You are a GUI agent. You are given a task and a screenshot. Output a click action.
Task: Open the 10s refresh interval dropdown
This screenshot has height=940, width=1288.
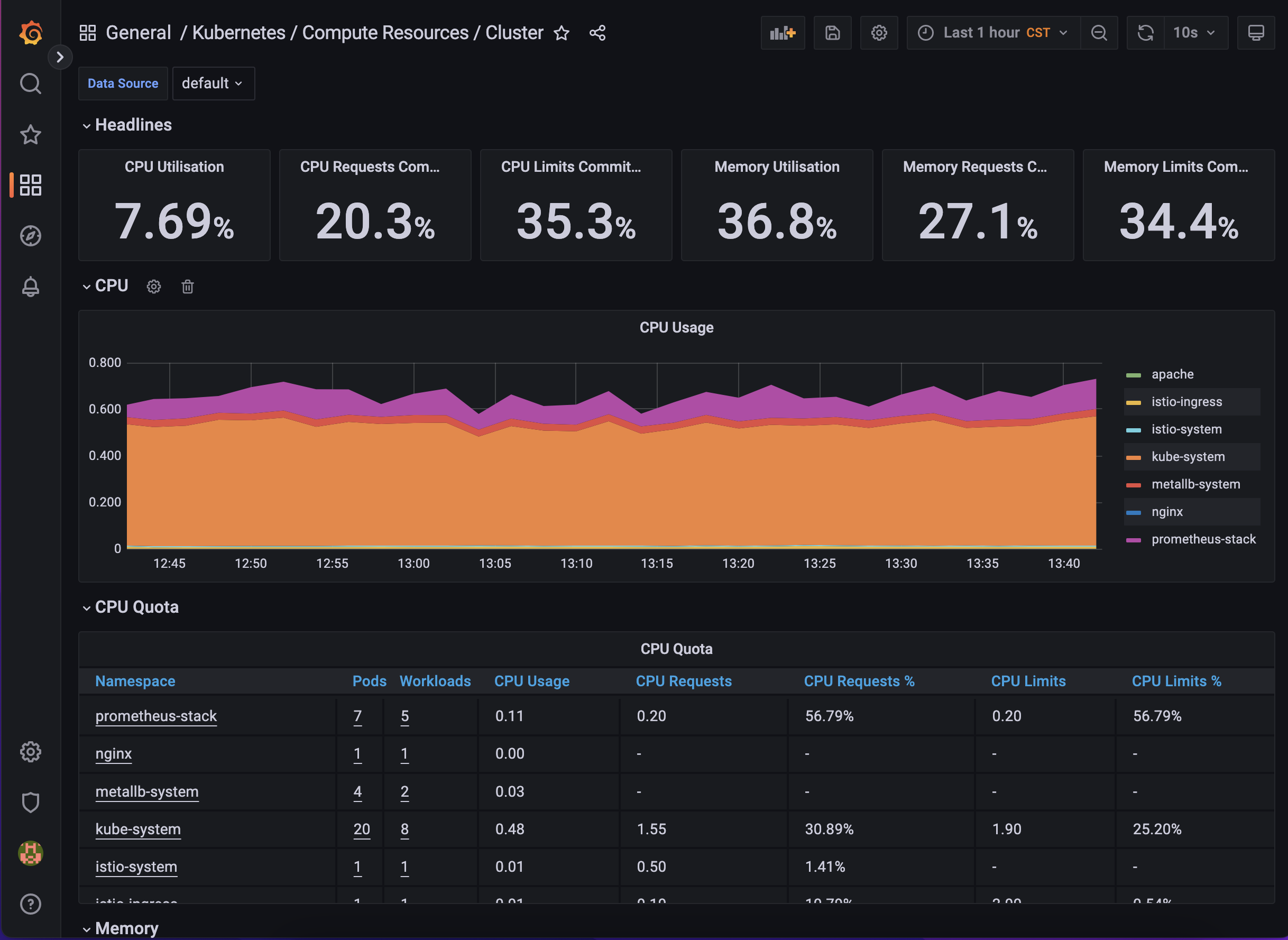pos(1195,33)
